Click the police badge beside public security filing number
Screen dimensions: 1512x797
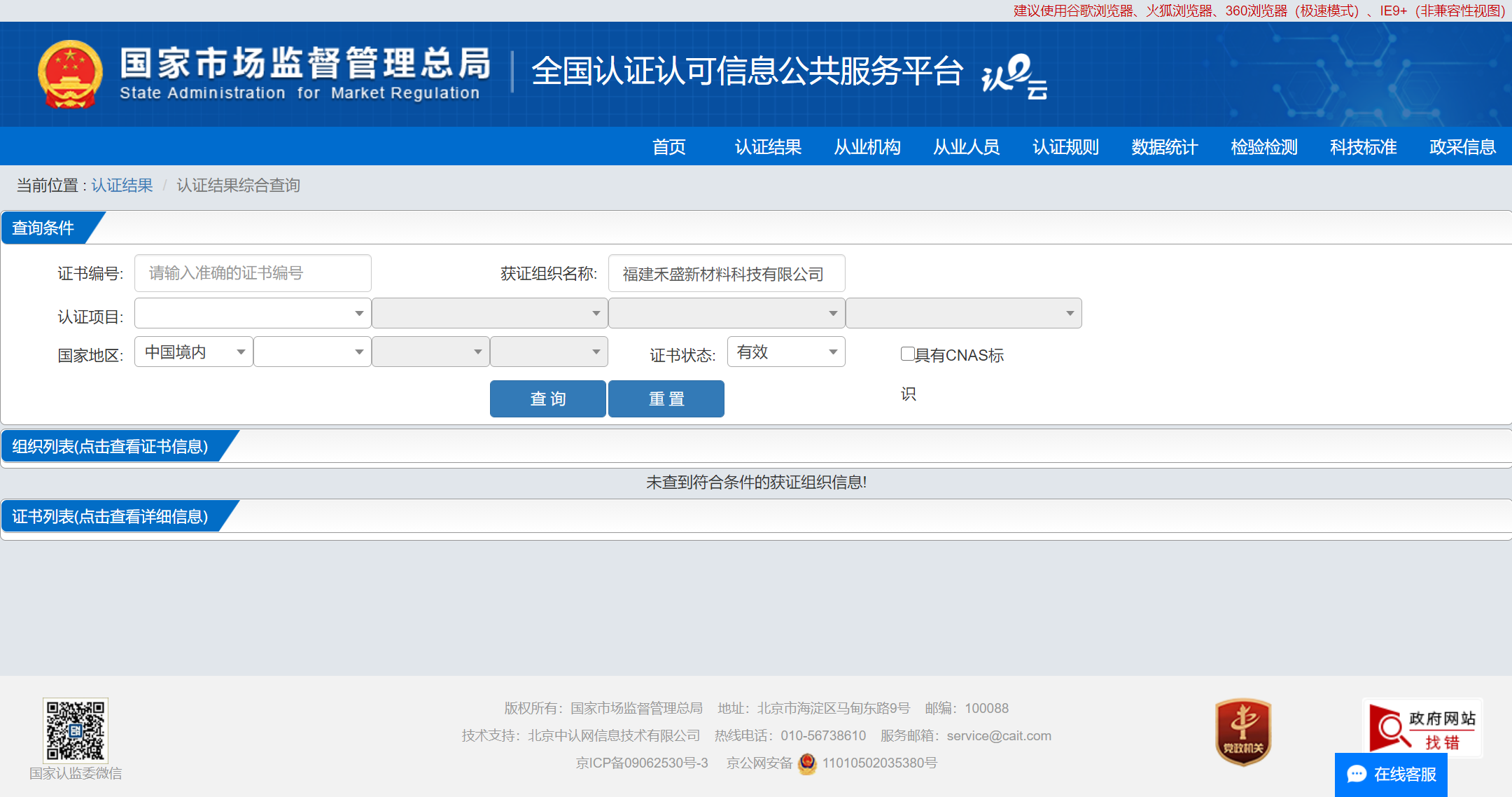807,763
